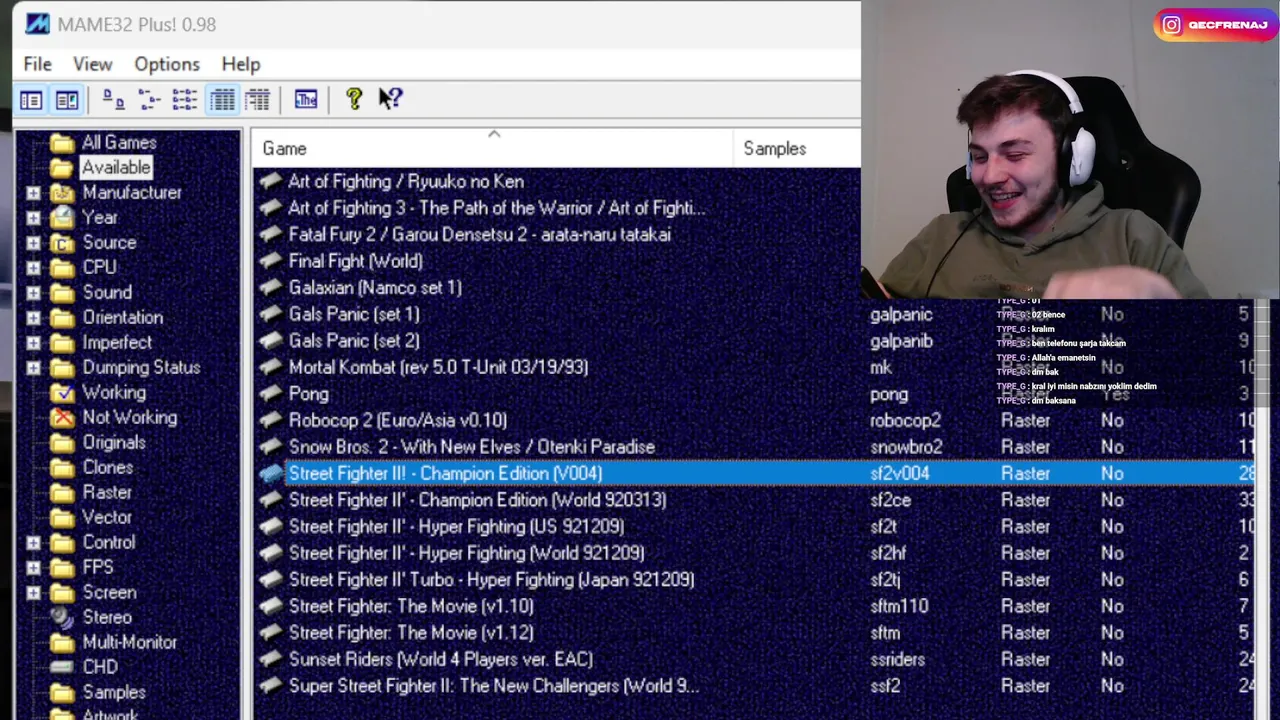Expand the Sound tree node
The width and height of the screenshot is (1280, 720).
pos(33,293)
